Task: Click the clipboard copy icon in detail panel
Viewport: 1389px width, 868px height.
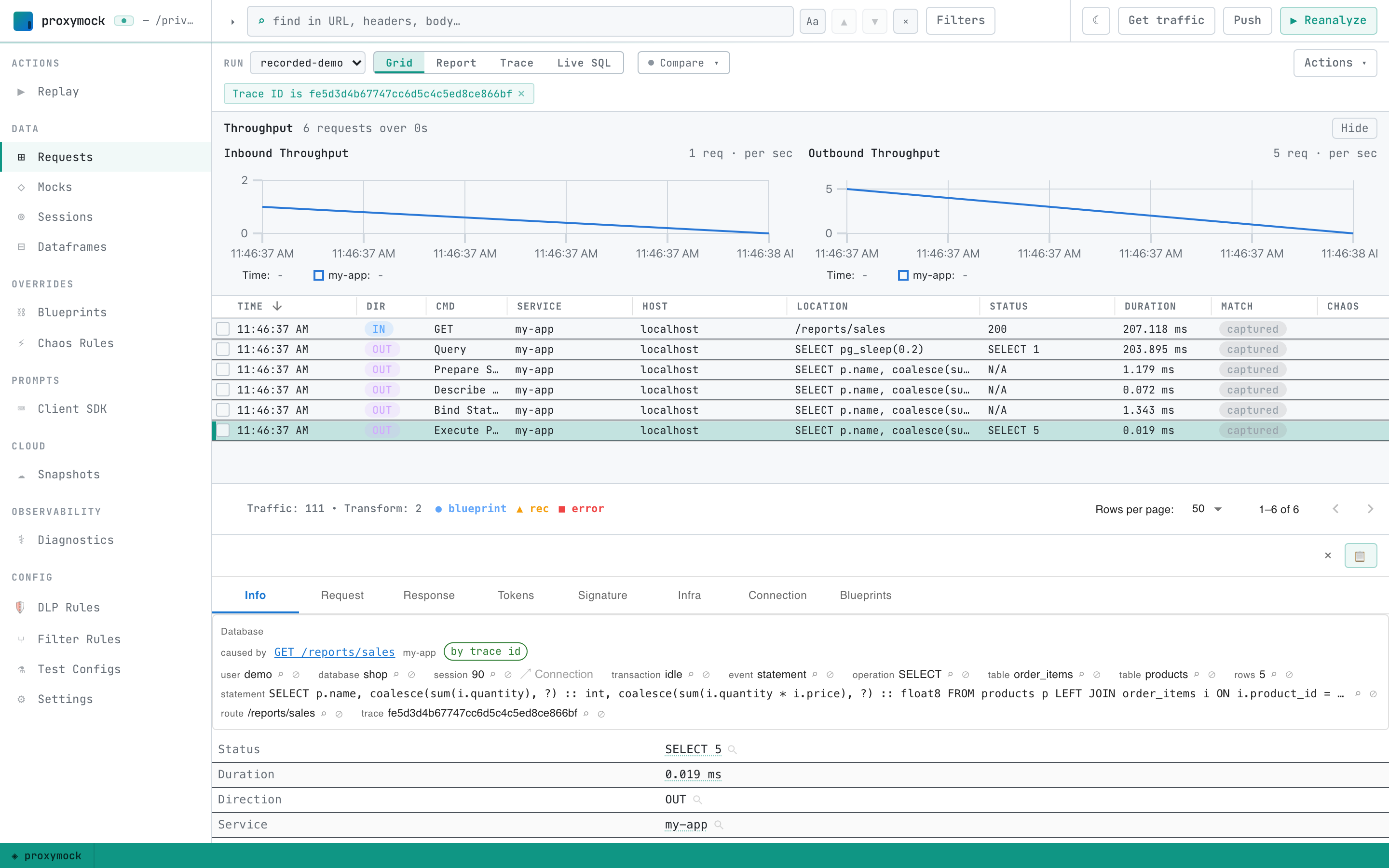Action: click(x=1360, y=555)
